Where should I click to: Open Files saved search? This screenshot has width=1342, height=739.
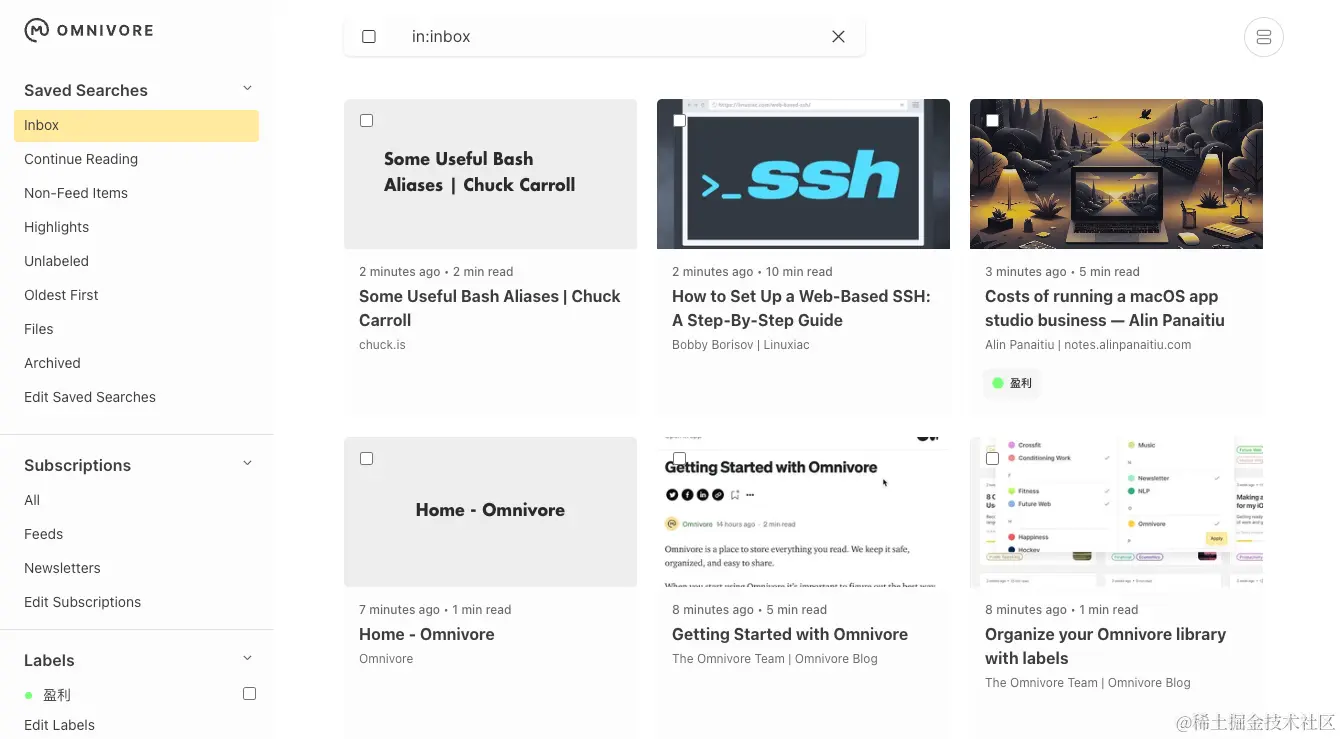click(39, 329)
